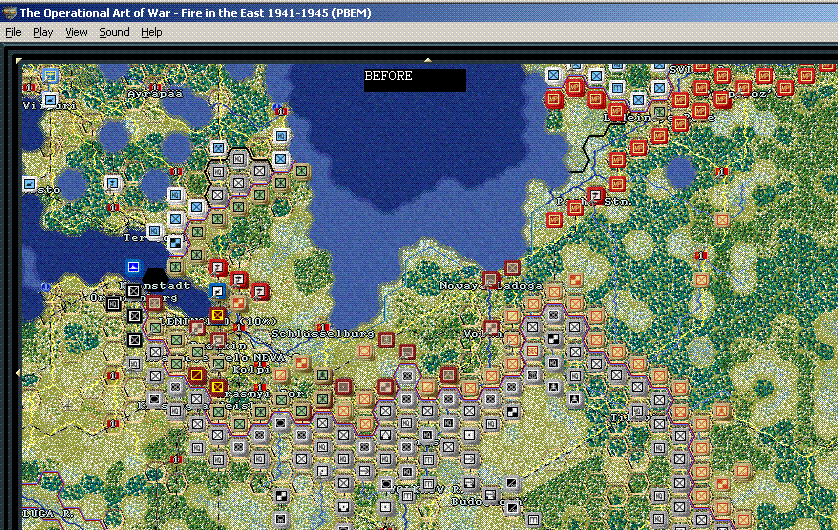Viewport: 840px width, 530px height.
Task: Open the Play menu
Action: point(43,32)
